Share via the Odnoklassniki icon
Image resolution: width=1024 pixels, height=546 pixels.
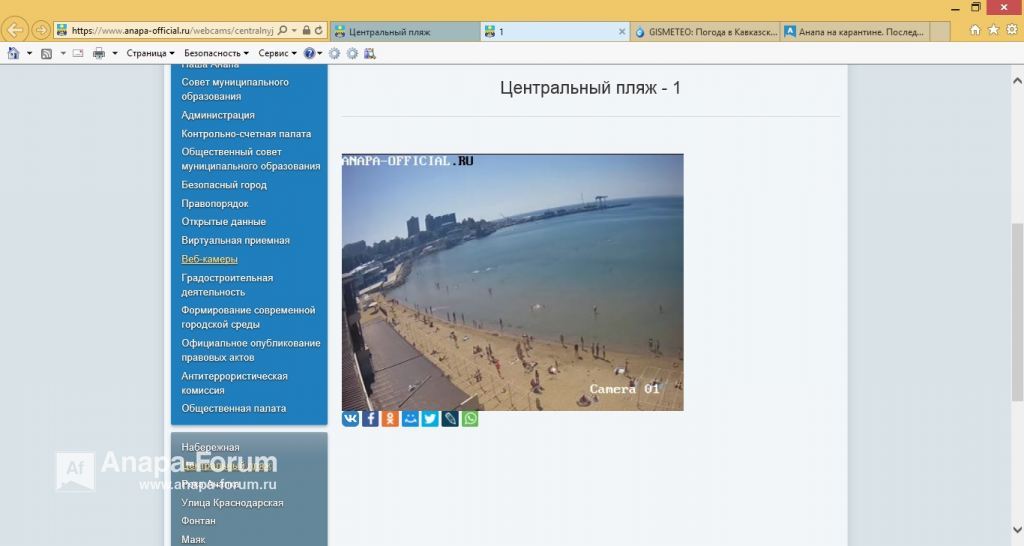coord(390,419)
